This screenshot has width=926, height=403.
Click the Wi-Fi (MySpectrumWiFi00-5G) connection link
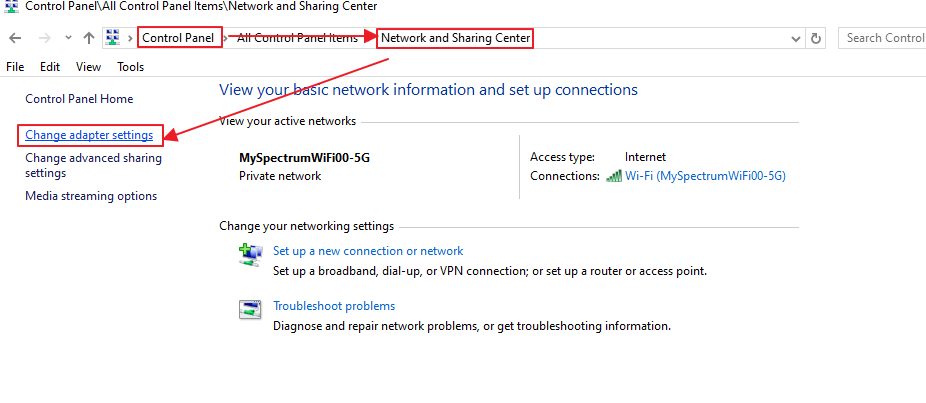(x=706, y=176)
